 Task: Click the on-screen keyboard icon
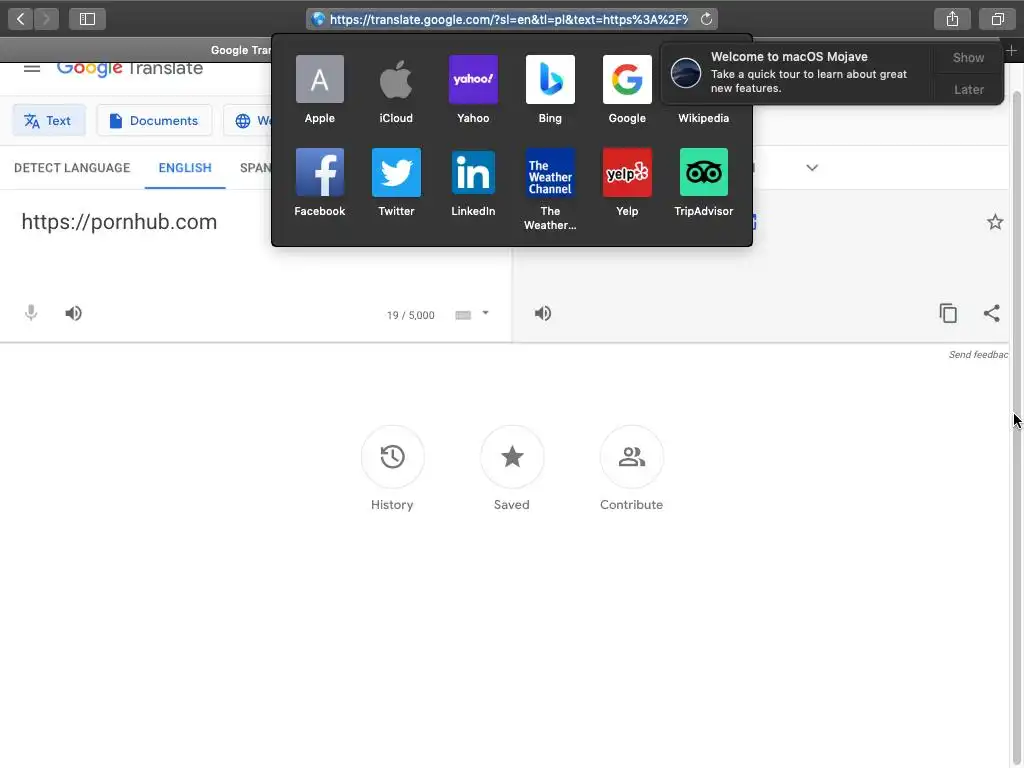click(x=463, y=315)
